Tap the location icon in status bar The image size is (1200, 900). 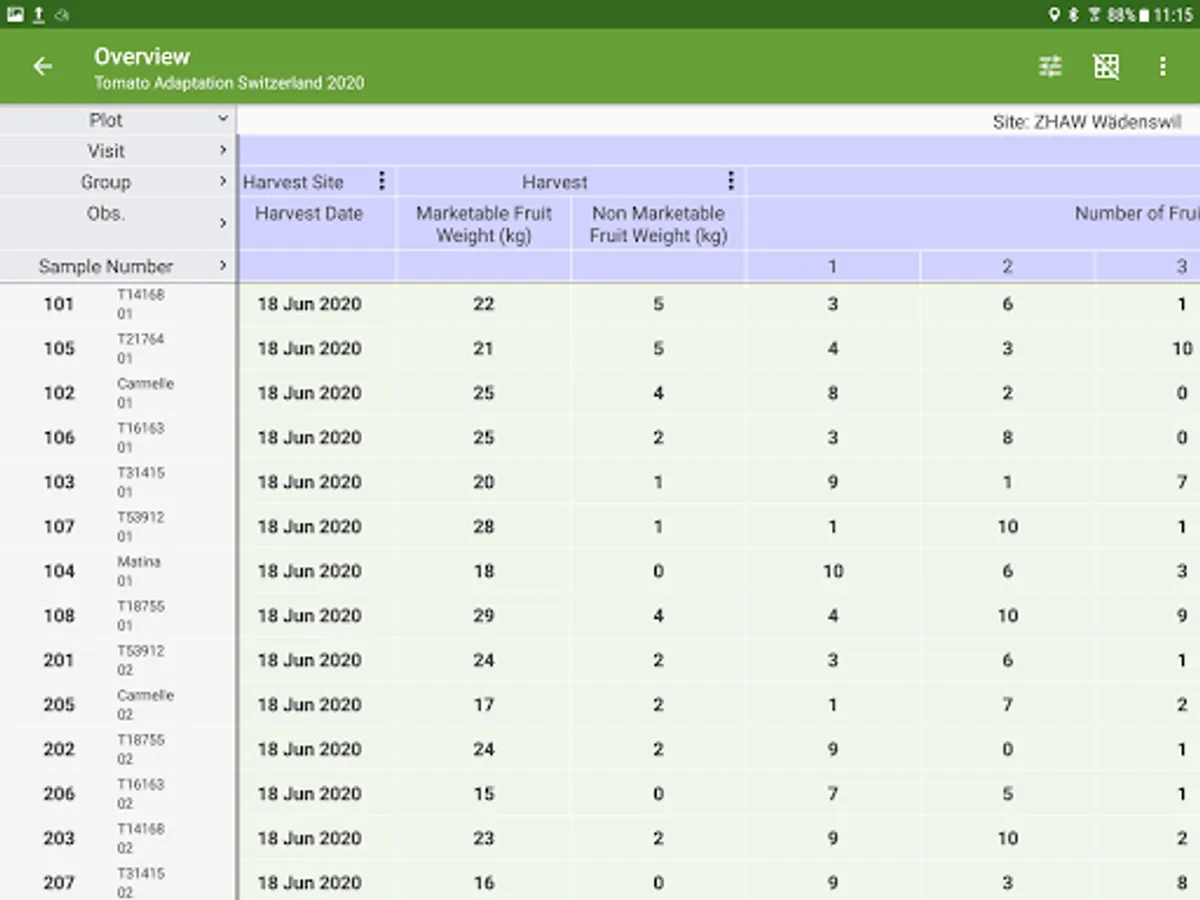(x=1054, y=14)
